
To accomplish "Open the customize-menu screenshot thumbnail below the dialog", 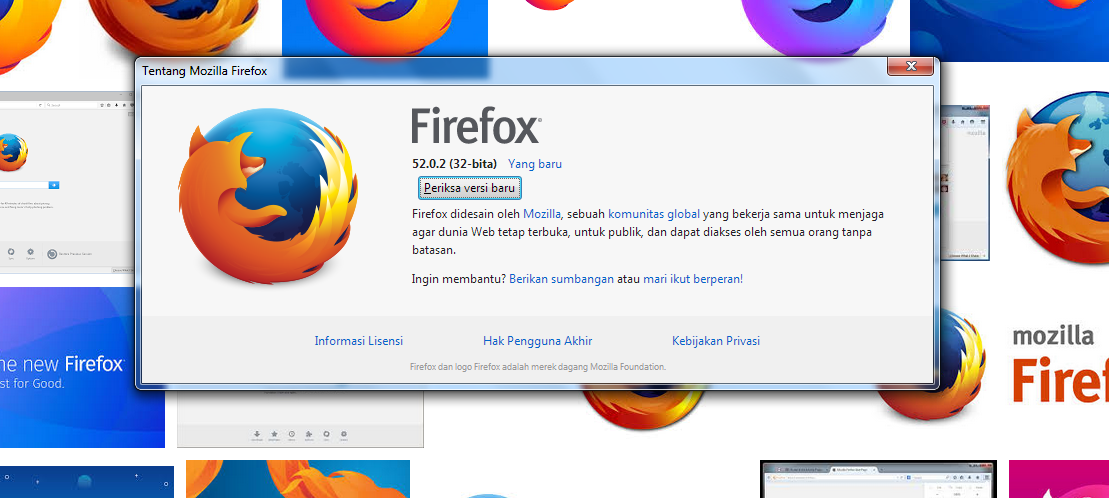I will 300,418.
